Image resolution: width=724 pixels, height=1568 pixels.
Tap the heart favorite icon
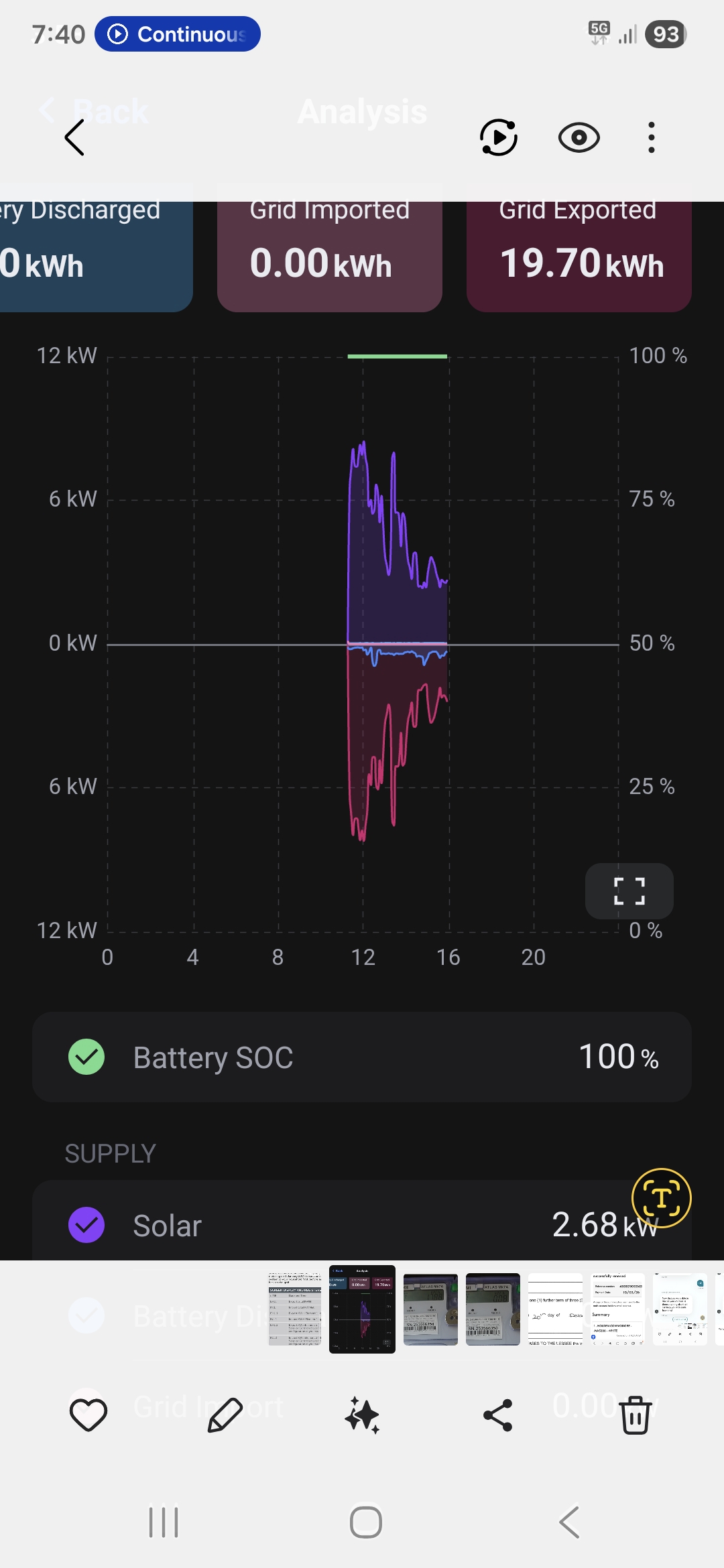click(x=88, y=1415)
